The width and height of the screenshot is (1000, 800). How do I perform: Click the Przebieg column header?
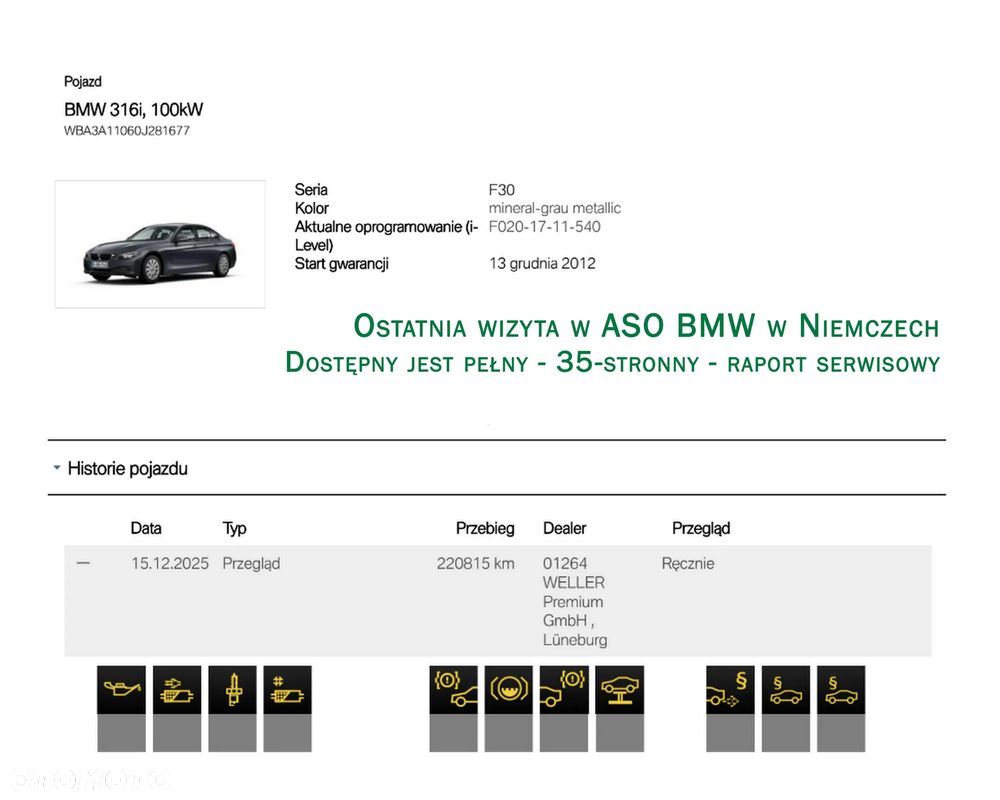(x=485, y=529)
